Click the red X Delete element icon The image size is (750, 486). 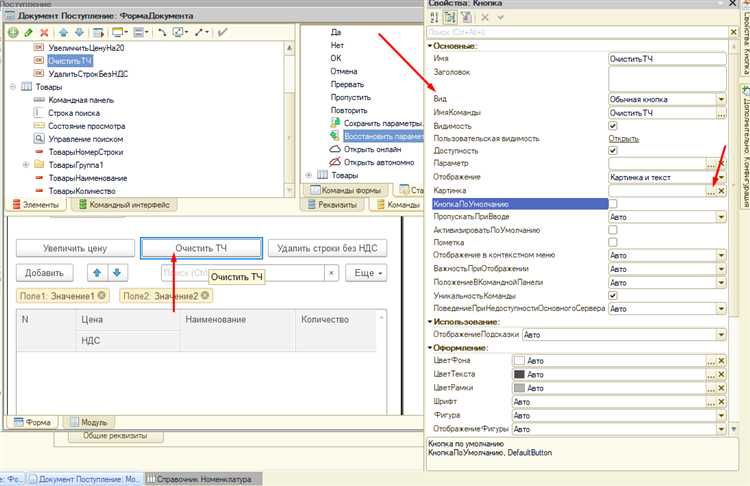44,33
